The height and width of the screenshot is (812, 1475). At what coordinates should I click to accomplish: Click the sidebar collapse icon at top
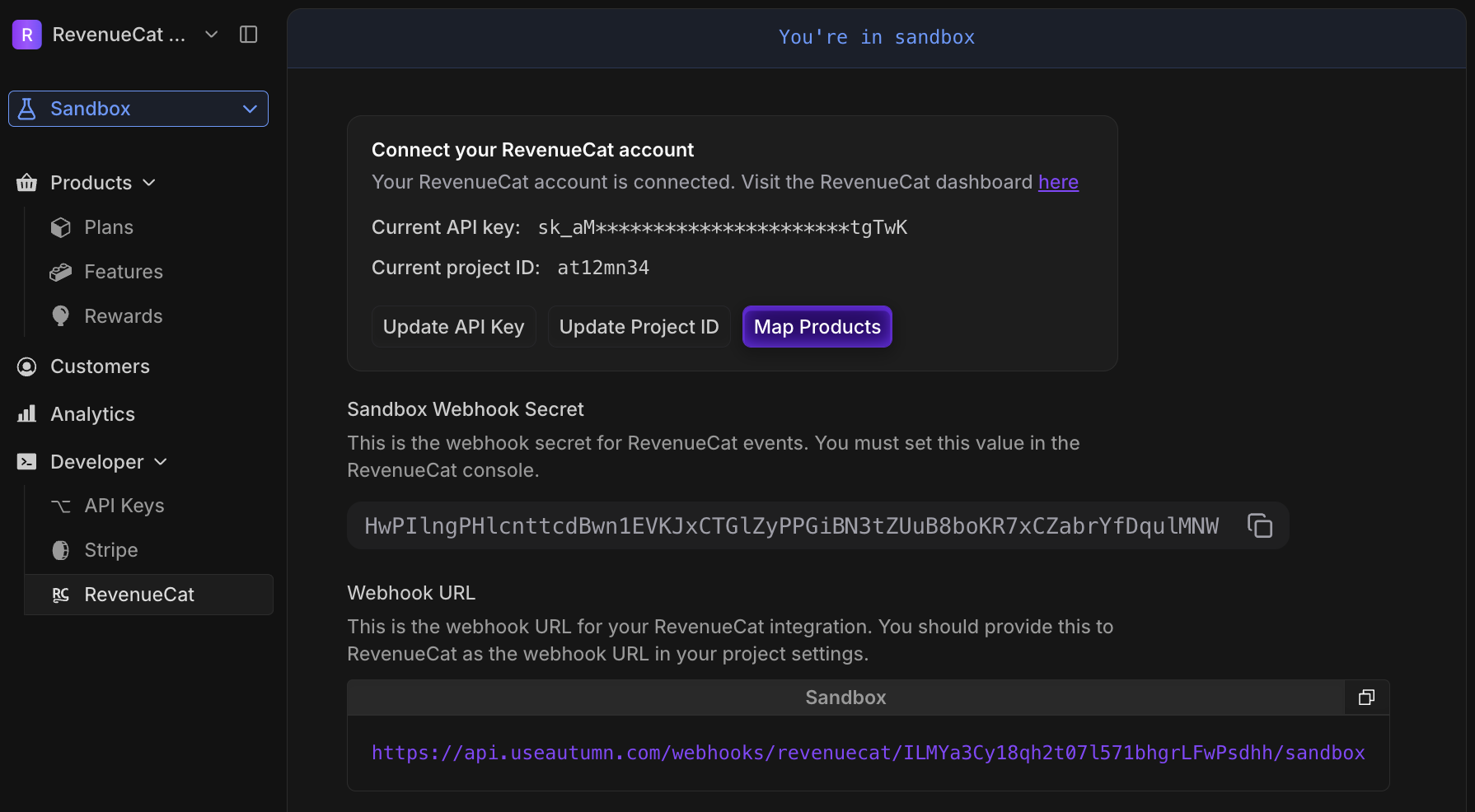(248, 34)
